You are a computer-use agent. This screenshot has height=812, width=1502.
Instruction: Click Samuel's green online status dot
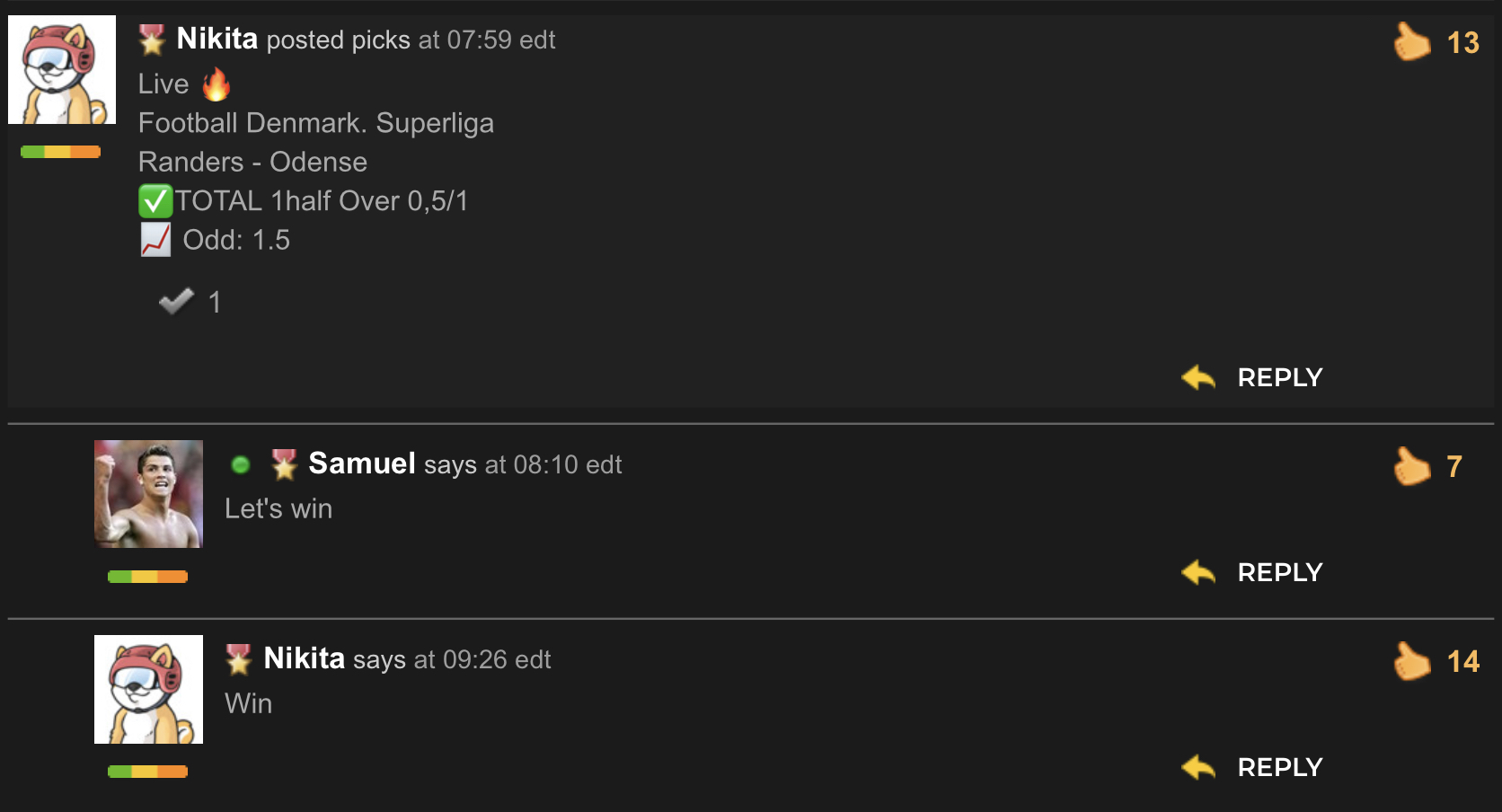[240, 464]
